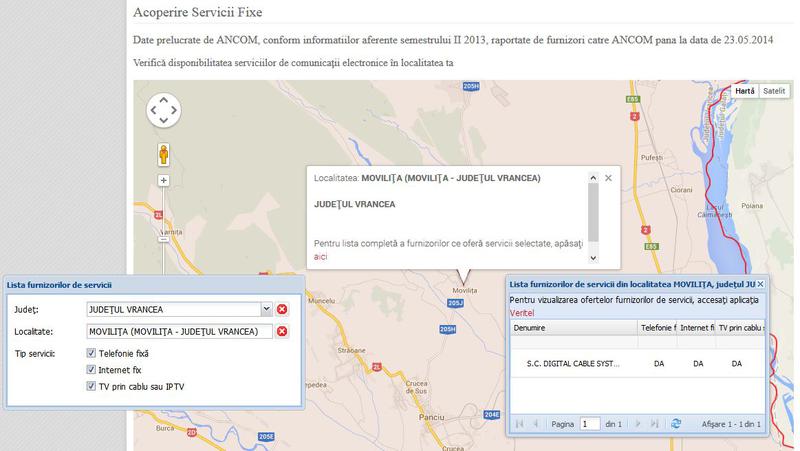Screen dimensions: 800x451
Task: Pick up the Street View pegman
Action: click(164, 154)
